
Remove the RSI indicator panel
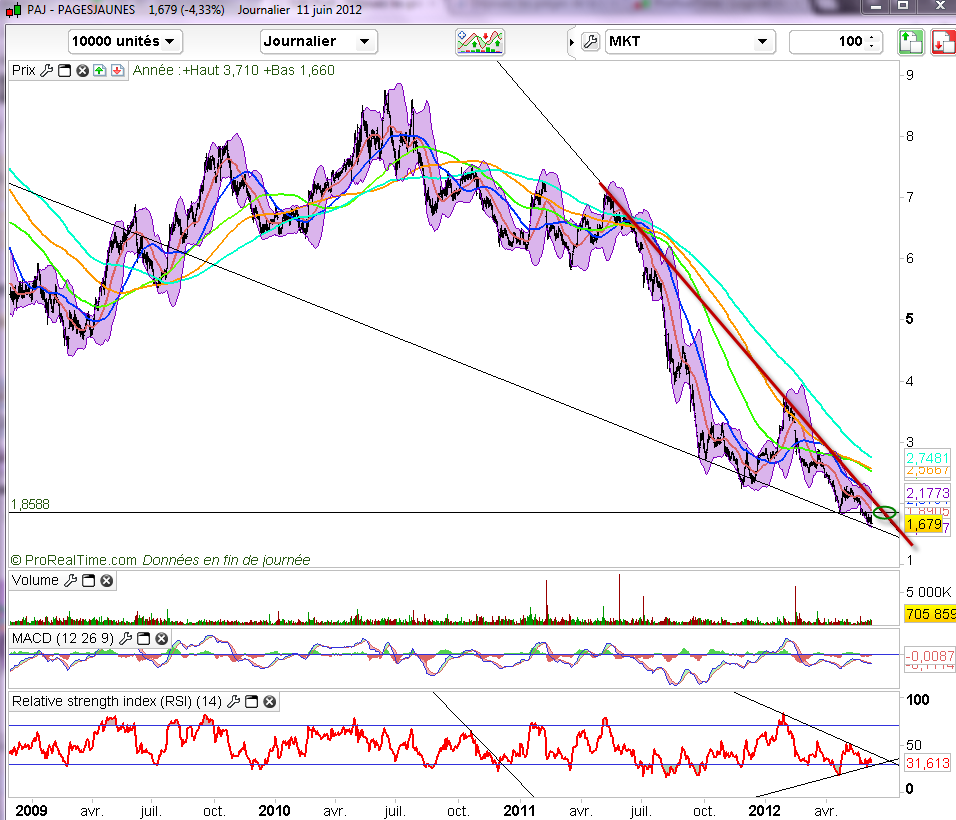pos(269,701)
